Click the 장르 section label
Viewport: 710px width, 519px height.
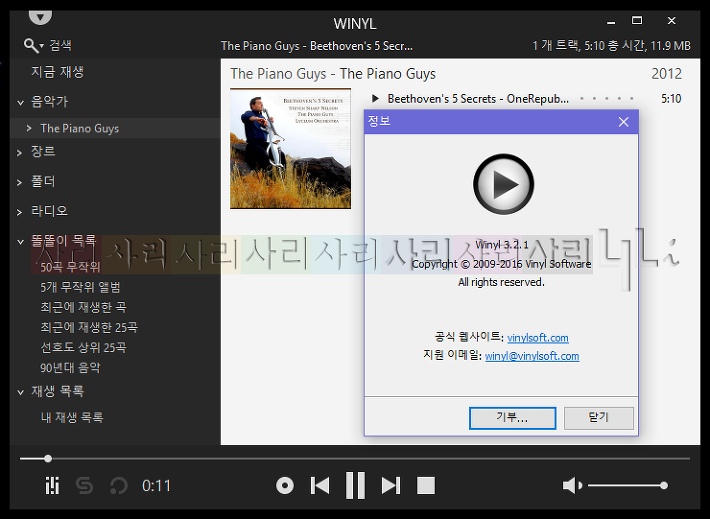pyautogui.click(x=43, y=151)
